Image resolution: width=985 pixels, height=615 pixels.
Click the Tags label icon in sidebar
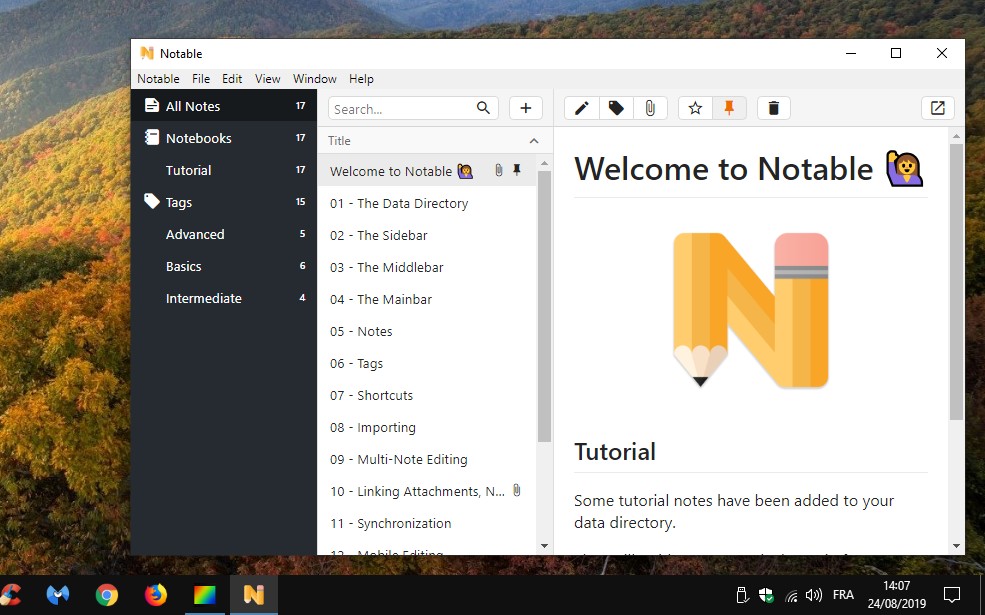pyautogui.click(x=151, y=201)
